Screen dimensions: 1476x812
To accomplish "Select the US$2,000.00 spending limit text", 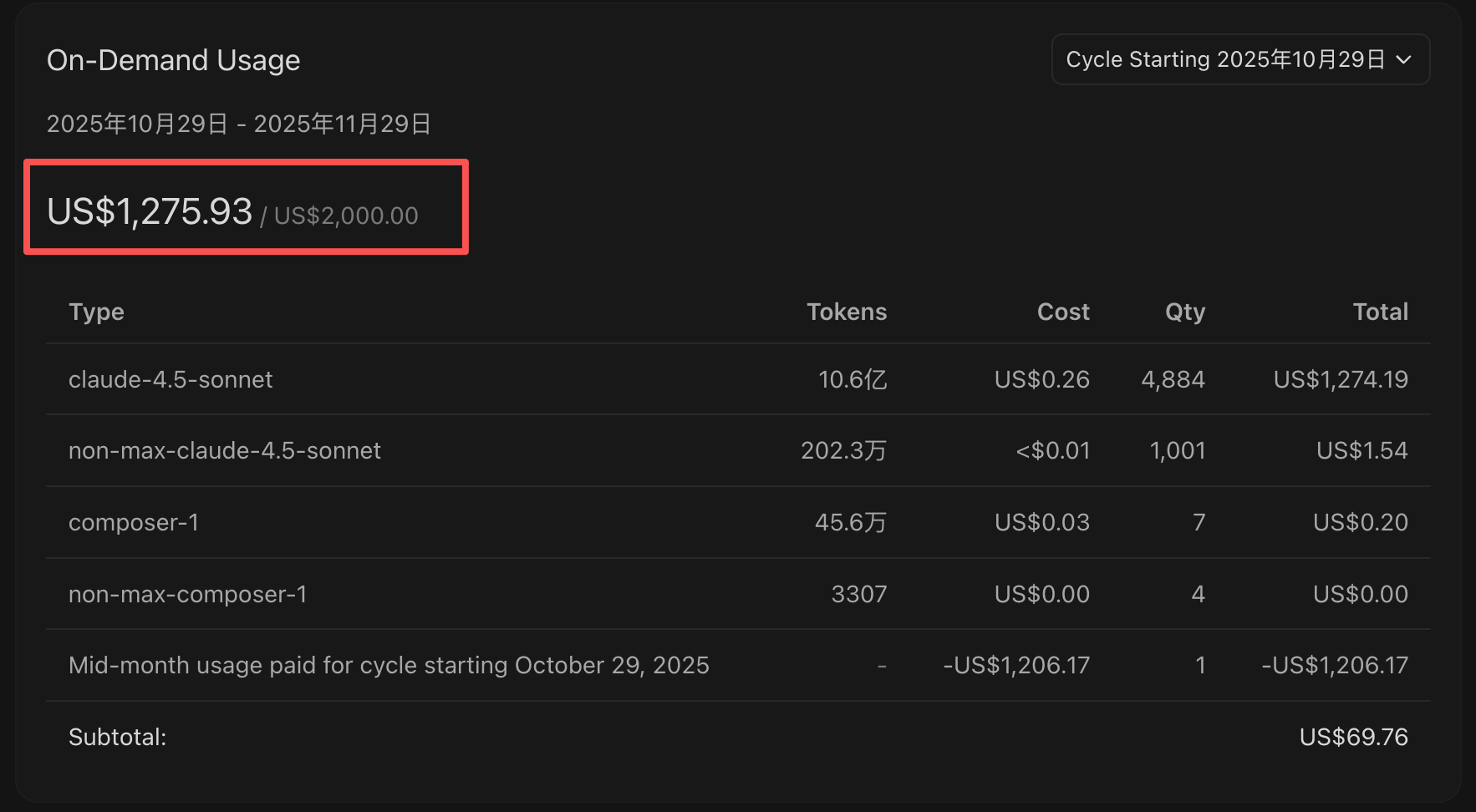I will click(346, 216).
